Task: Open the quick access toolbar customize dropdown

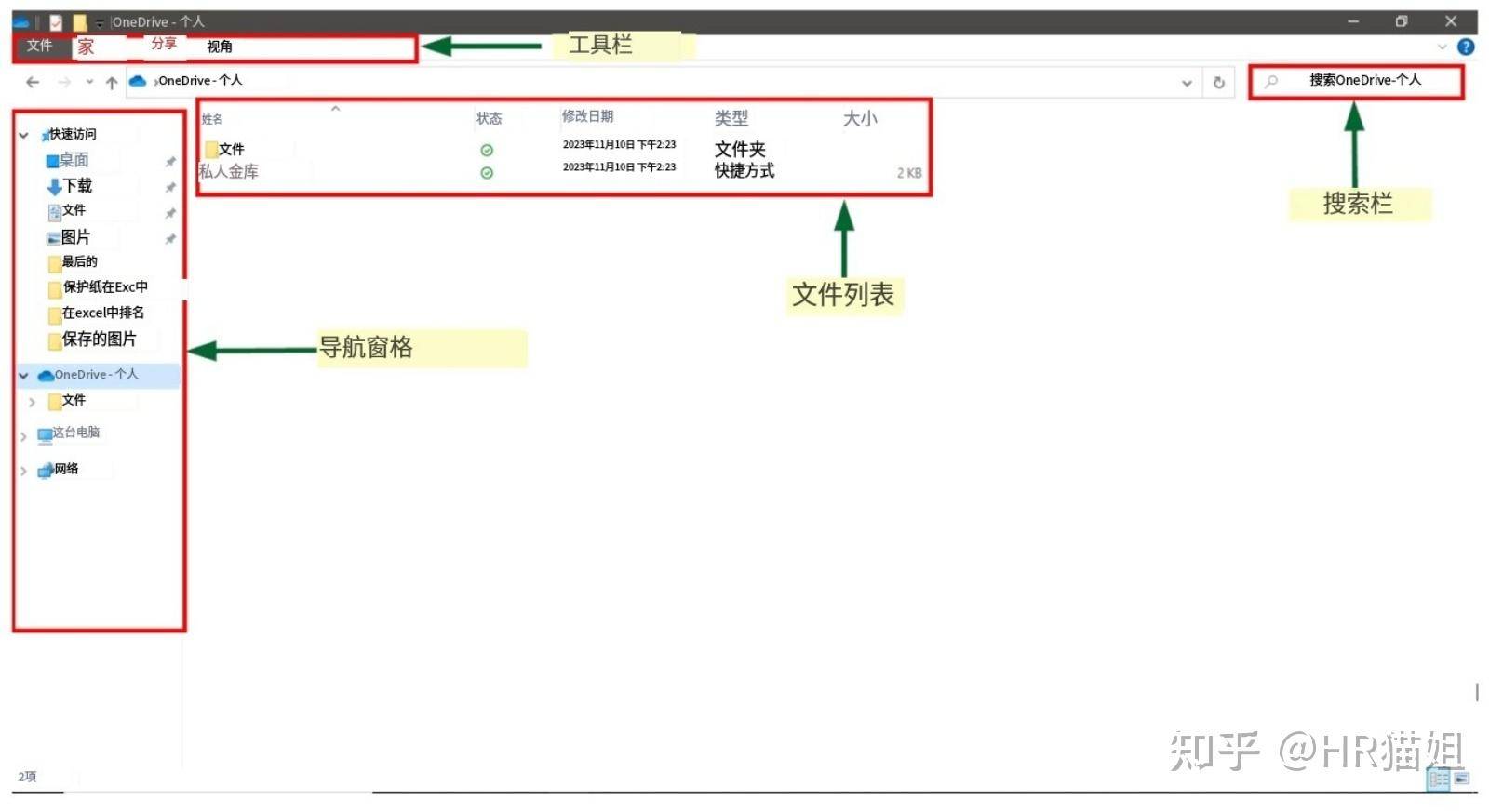Action: pyautogui.click(x=100, y=24)
